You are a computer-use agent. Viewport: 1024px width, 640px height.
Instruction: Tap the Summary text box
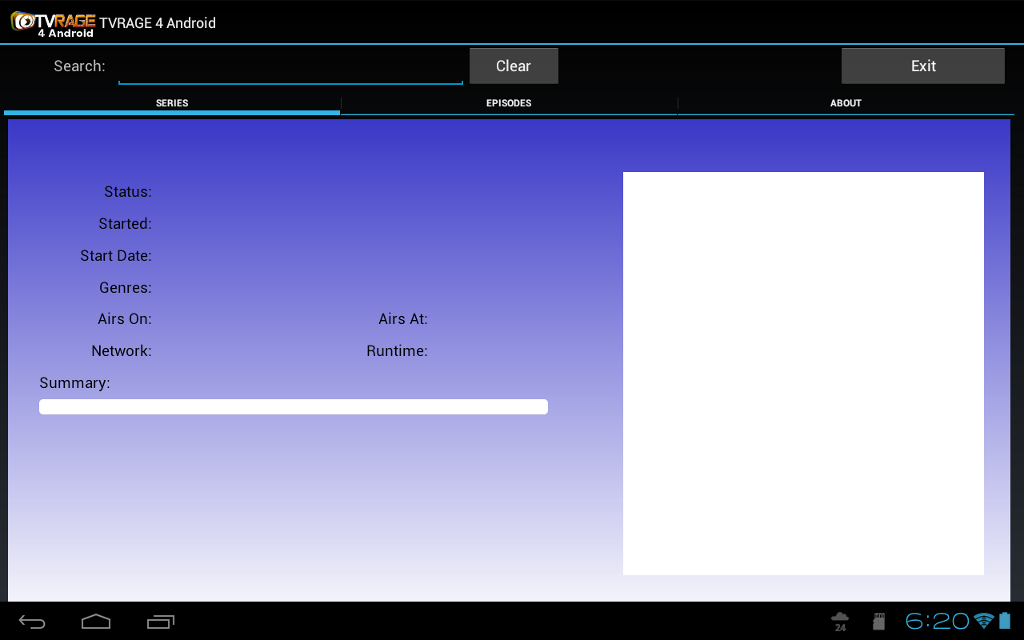pos(293,407)
